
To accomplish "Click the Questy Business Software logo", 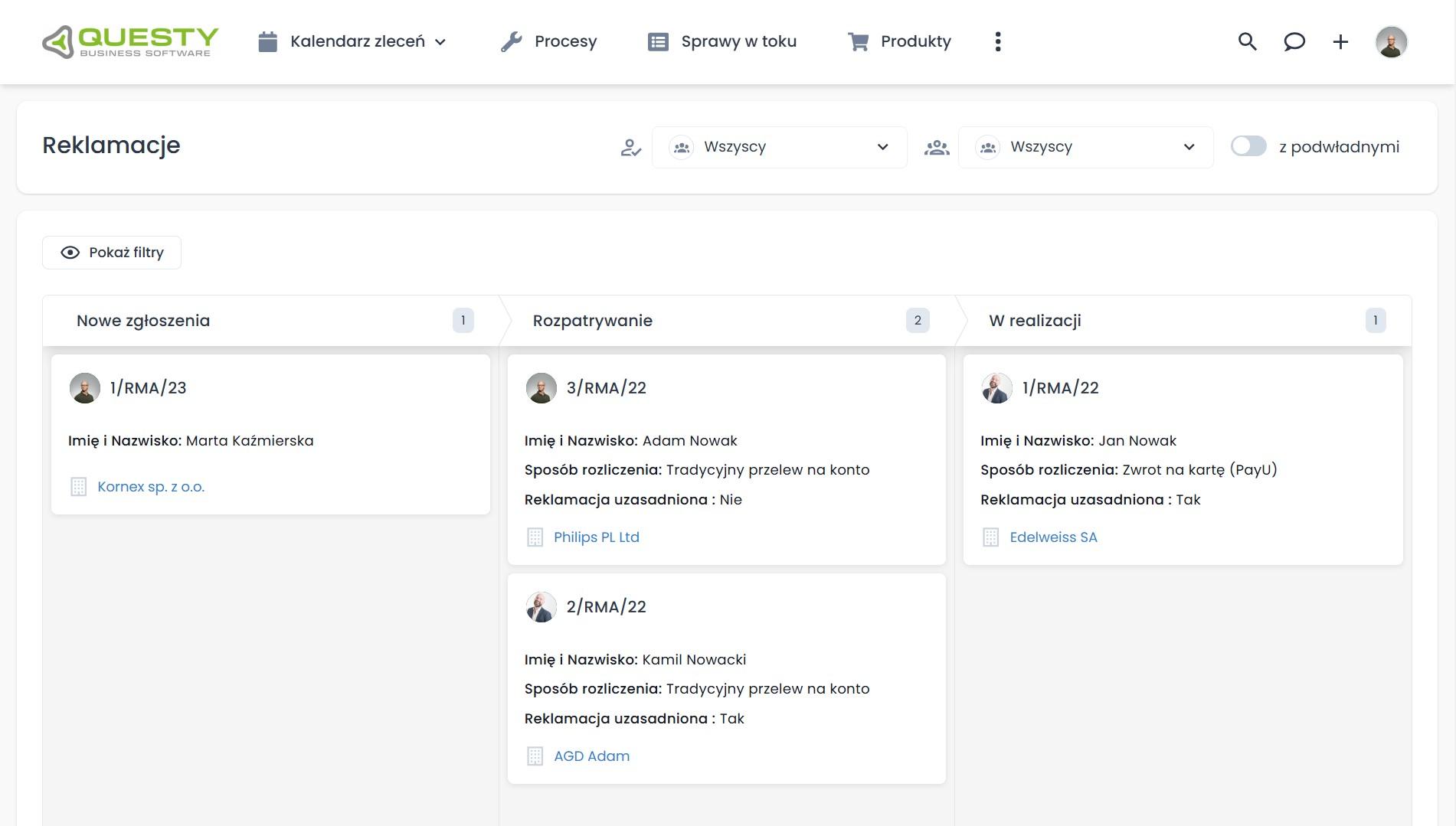I will tap(130, 41).
